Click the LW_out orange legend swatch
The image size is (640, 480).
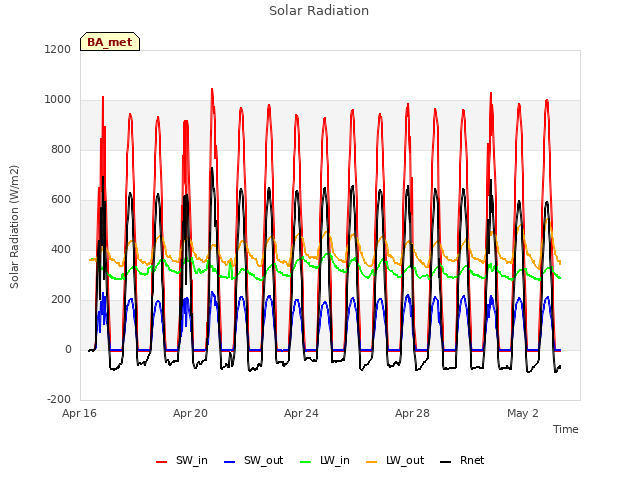coord(372,462)
